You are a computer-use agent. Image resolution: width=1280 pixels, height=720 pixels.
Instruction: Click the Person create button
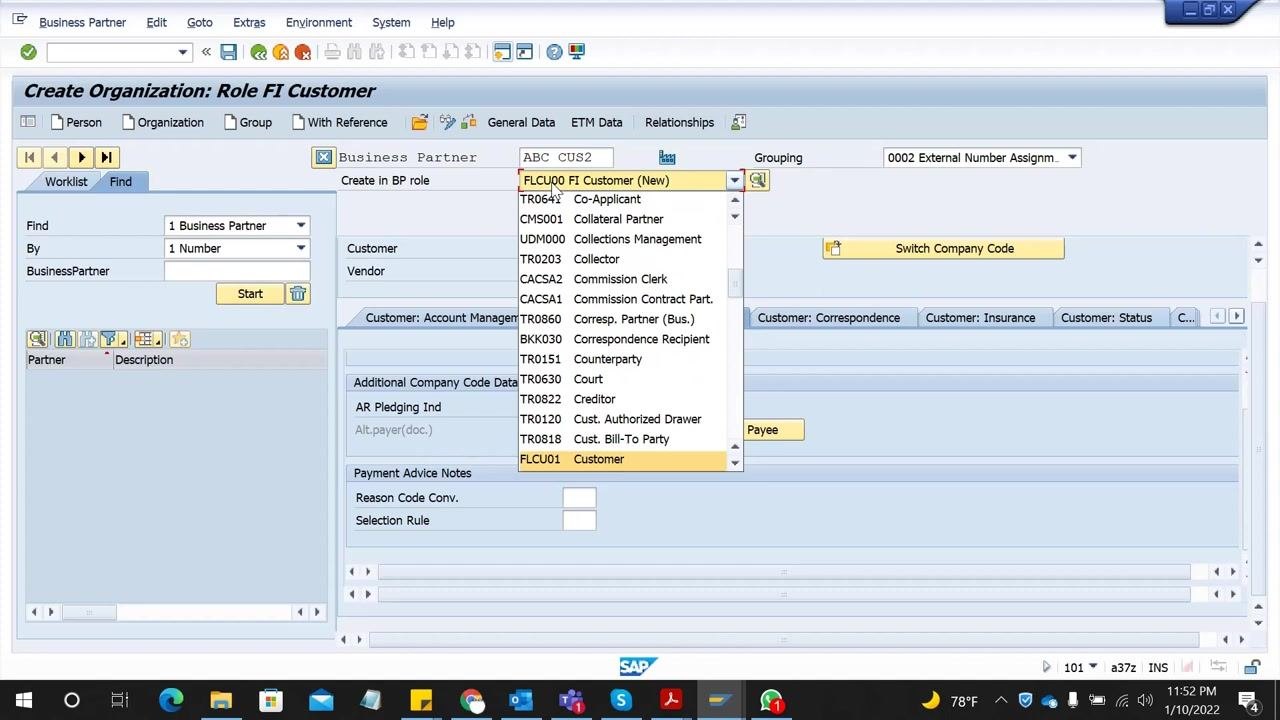(x=76, y=122)
